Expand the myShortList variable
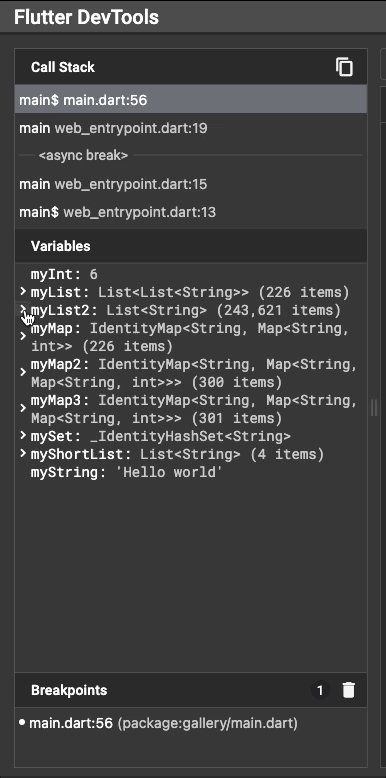This screenshot has height=778, width=386. (x=23, y=454)
